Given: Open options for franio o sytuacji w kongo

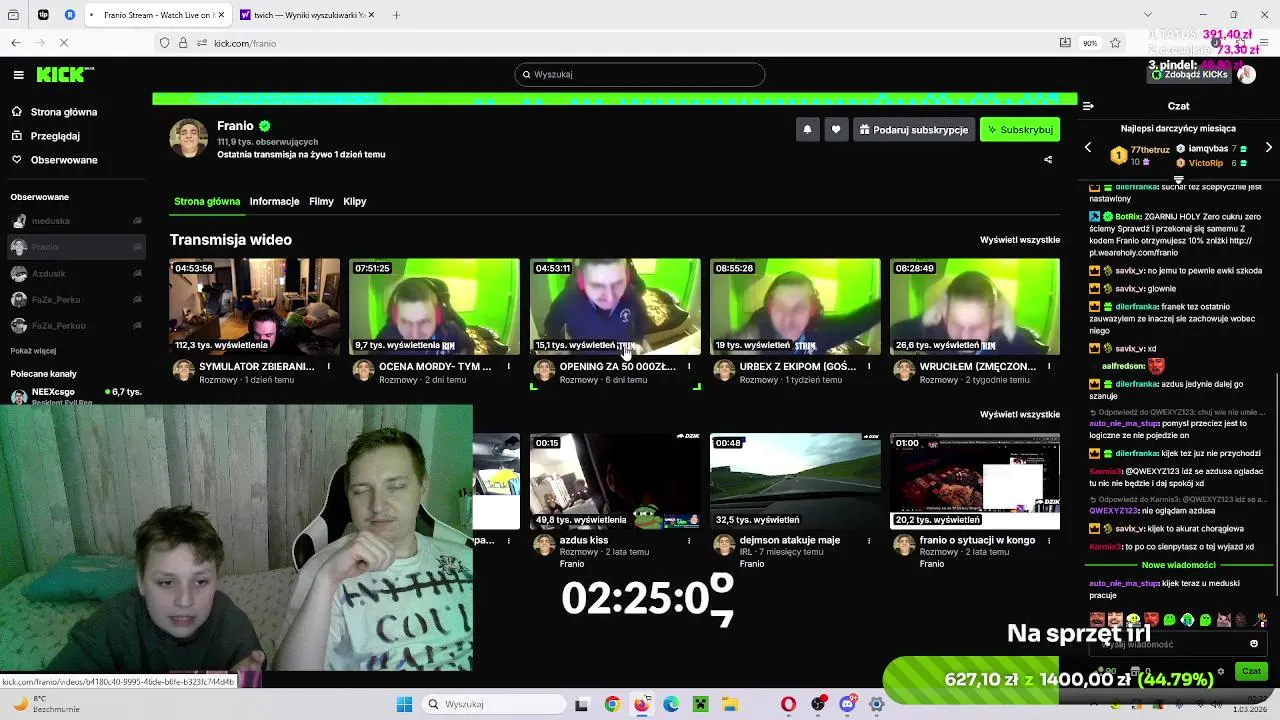Looking at the screenshot, I should (1049, 540).
